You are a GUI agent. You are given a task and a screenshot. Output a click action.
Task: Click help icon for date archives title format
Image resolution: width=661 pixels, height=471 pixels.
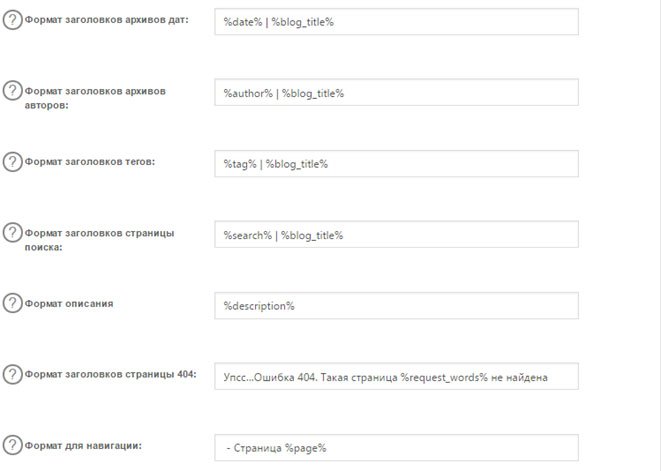(12, 20)
